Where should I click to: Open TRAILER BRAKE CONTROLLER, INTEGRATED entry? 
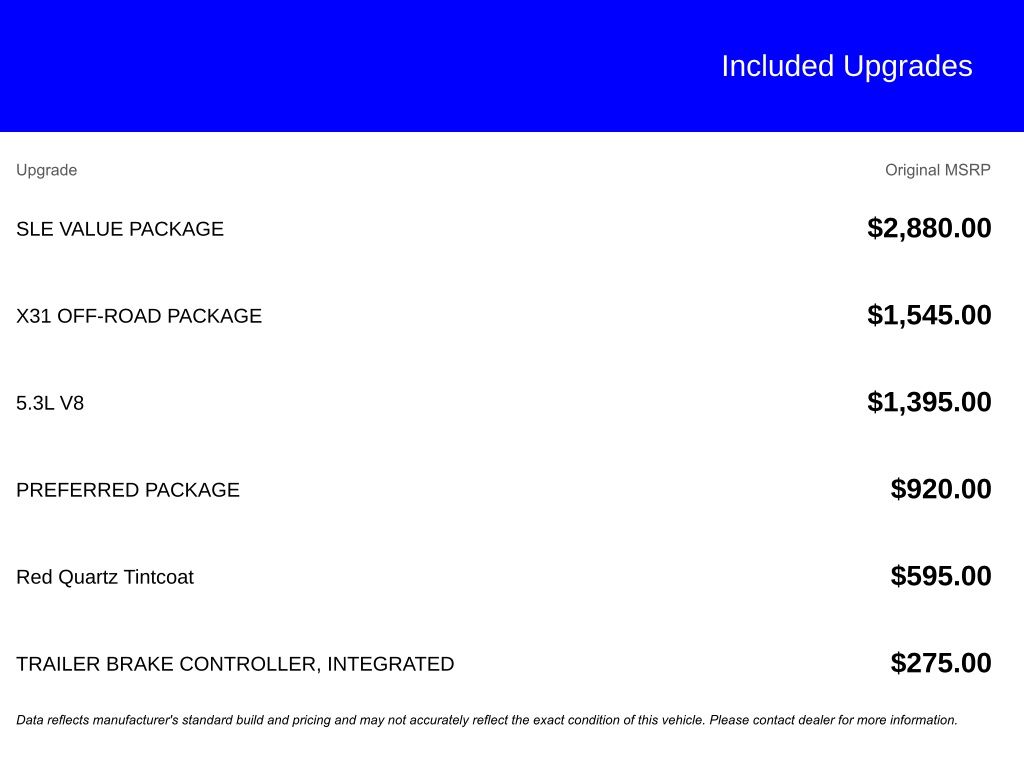coord(235,664)
